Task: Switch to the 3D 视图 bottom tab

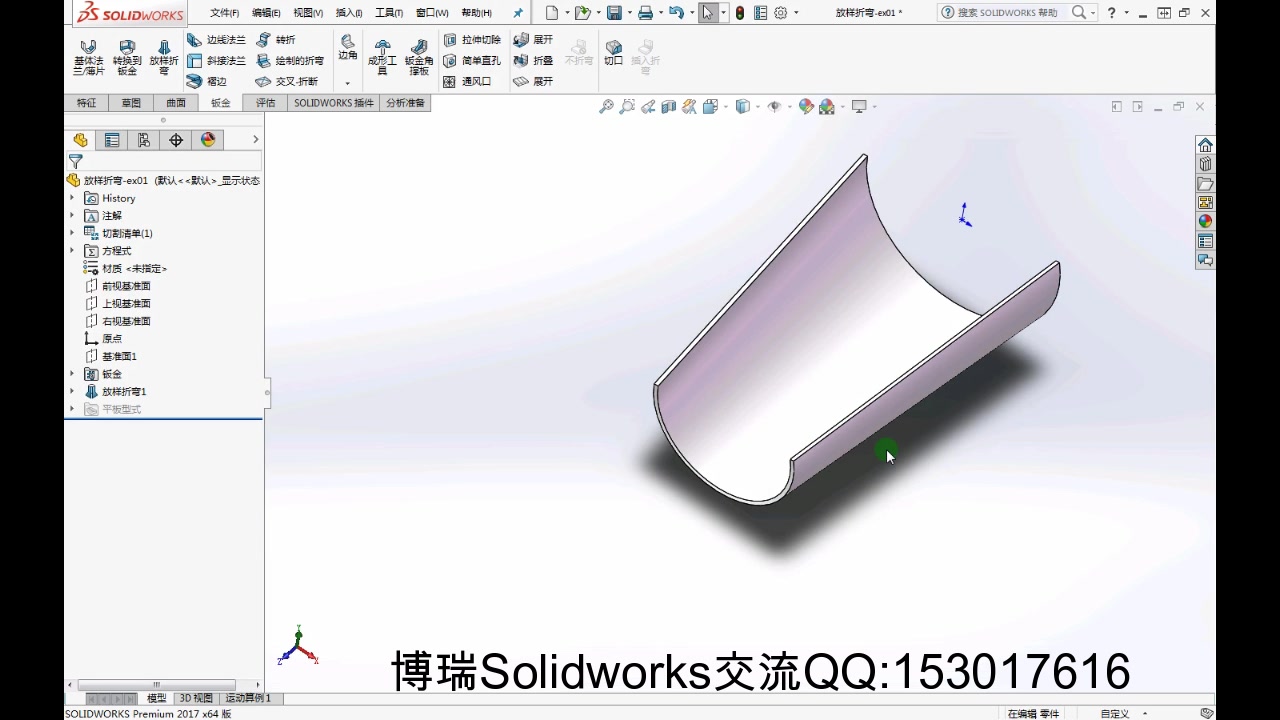Action: click(x=196, y=698)
